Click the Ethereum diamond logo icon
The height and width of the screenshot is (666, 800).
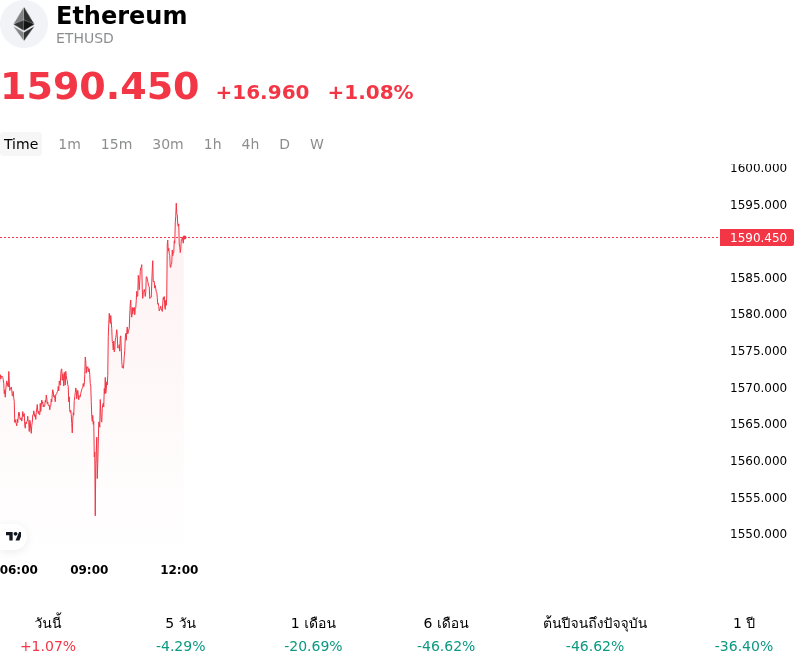point(23,24)
